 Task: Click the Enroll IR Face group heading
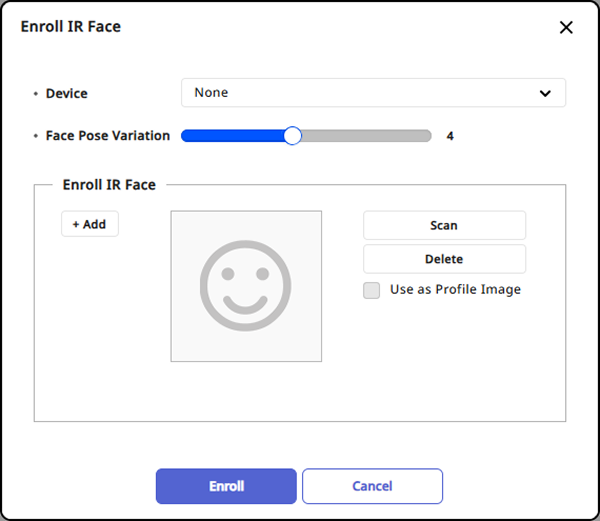(x=109, y=185)
